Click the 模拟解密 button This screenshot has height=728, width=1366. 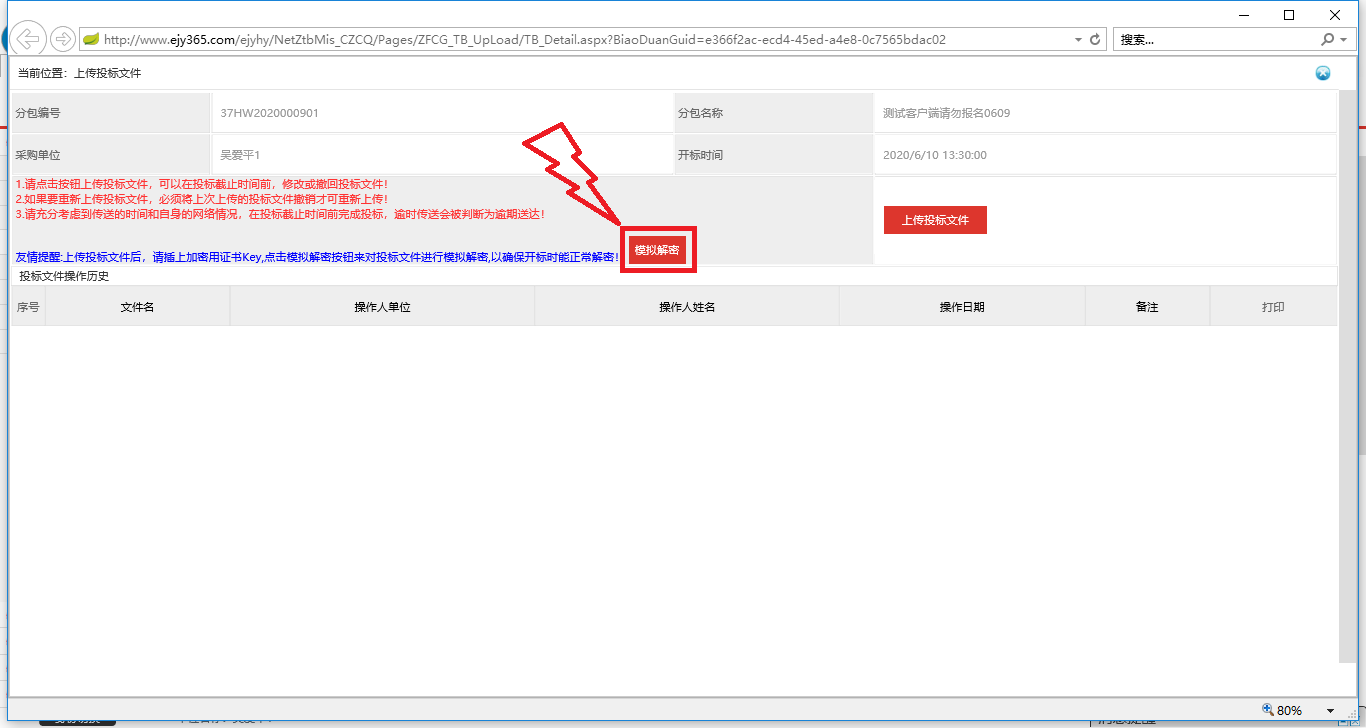point(657,250)
